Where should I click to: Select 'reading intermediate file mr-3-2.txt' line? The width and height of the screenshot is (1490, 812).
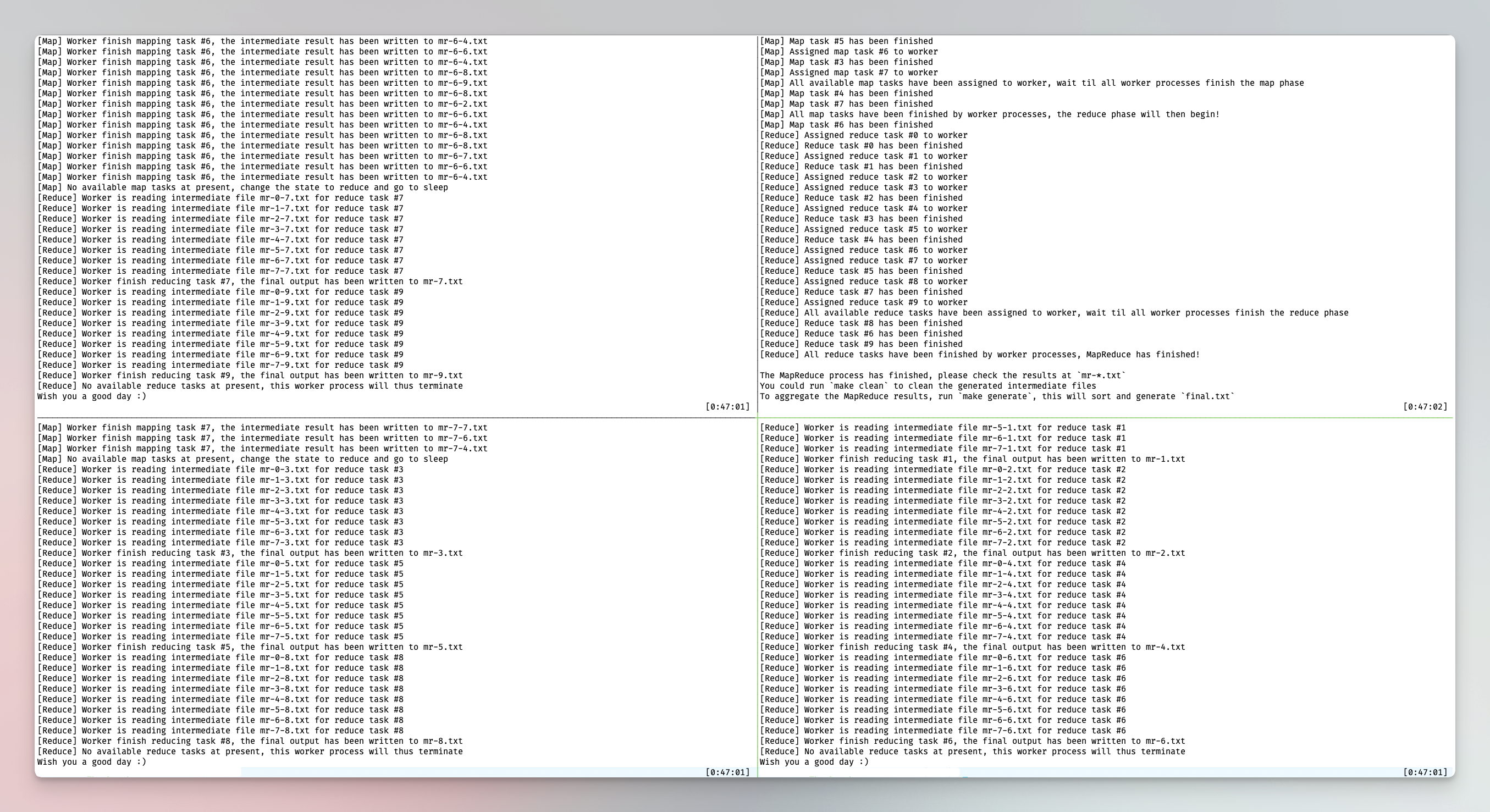tap(943, 501)
